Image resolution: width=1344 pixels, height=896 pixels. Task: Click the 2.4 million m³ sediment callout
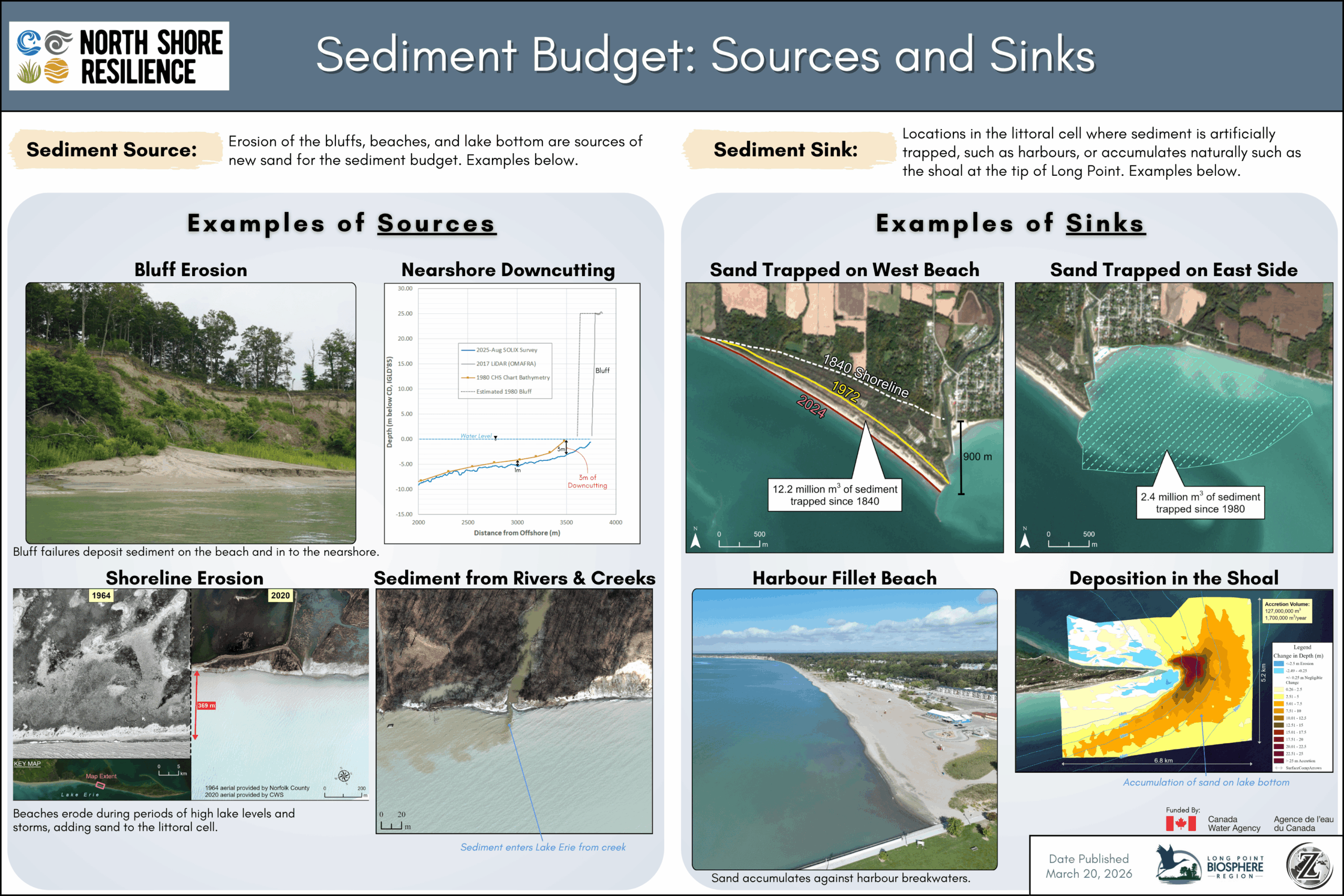tap(1200, 503)
